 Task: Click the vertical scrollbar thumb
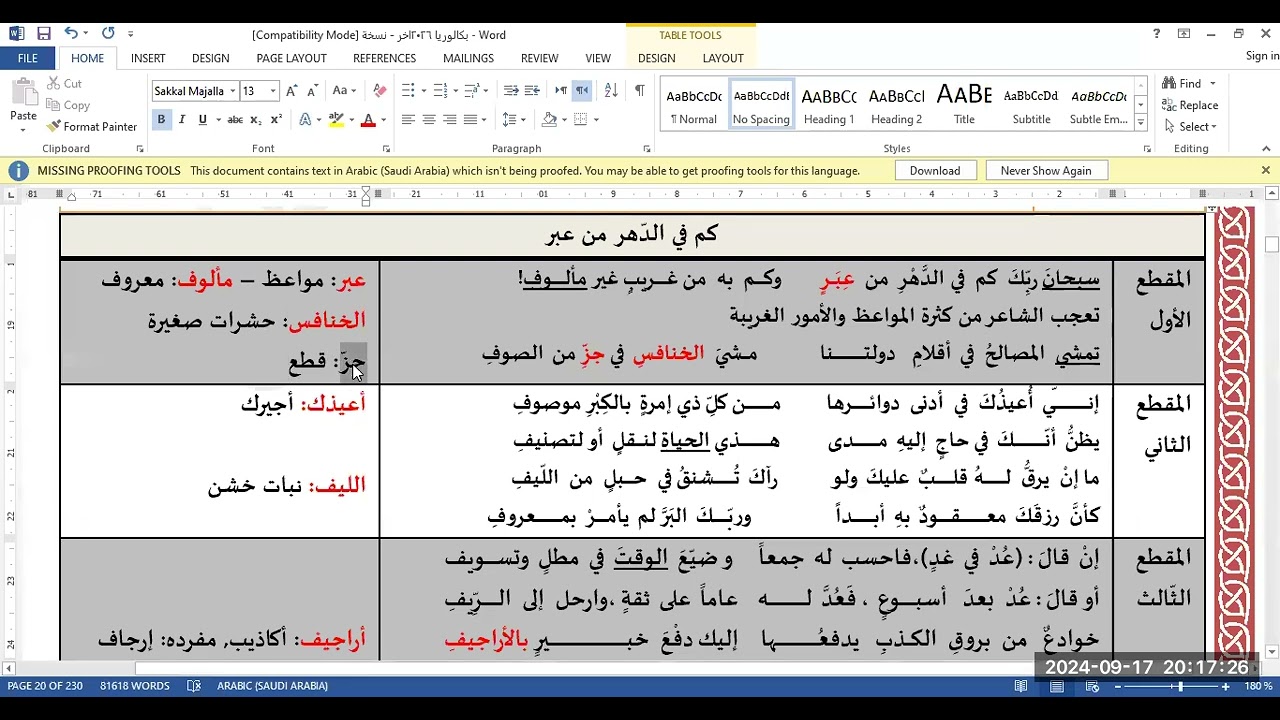point(1272,244)
